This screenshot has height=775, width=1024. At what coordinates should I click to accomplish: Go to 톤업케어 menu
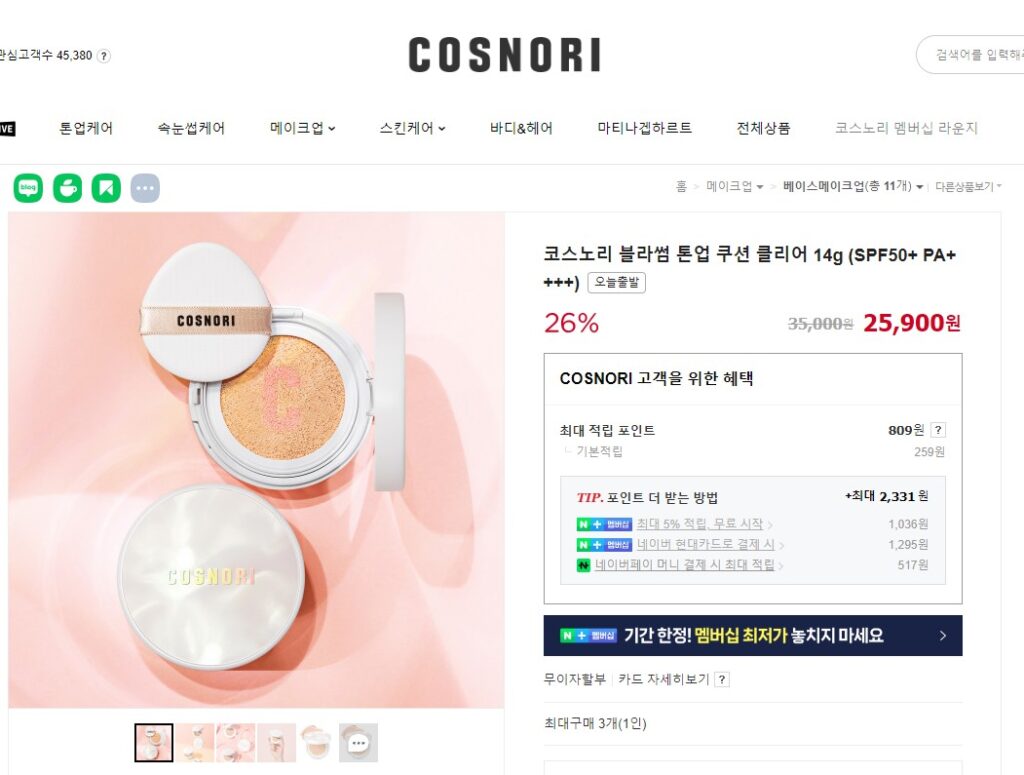pos(86,128)
